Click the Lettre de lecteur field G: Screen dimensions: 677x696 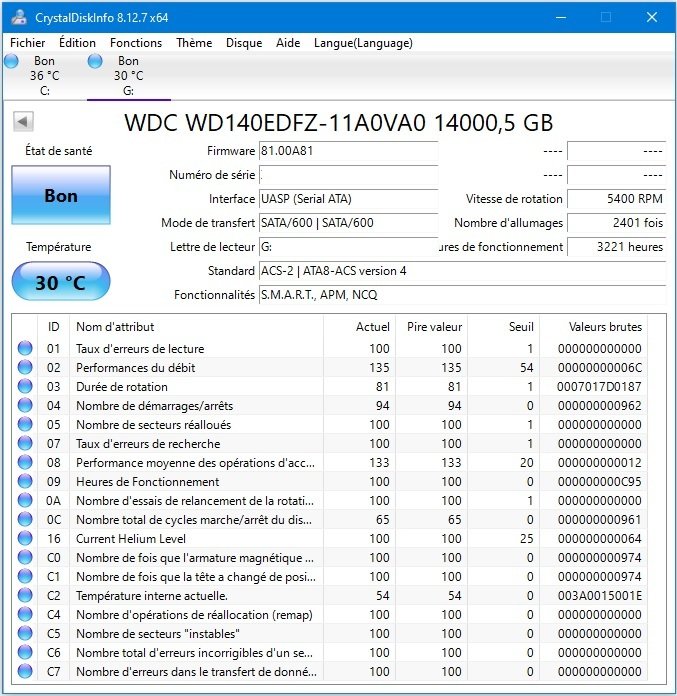click(348, 247)
